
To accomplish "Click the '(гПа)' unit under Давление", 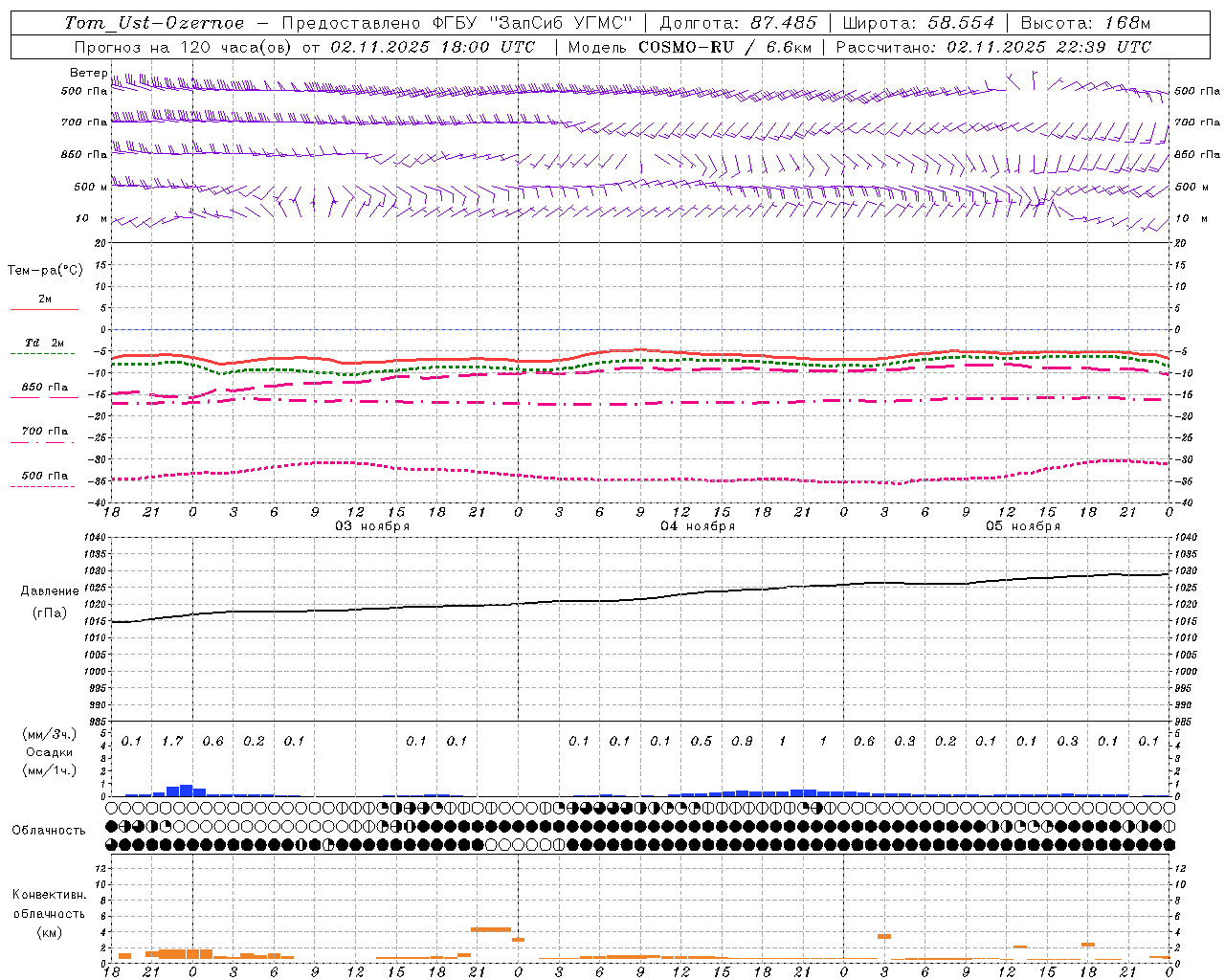I will (x=50, y=612).
